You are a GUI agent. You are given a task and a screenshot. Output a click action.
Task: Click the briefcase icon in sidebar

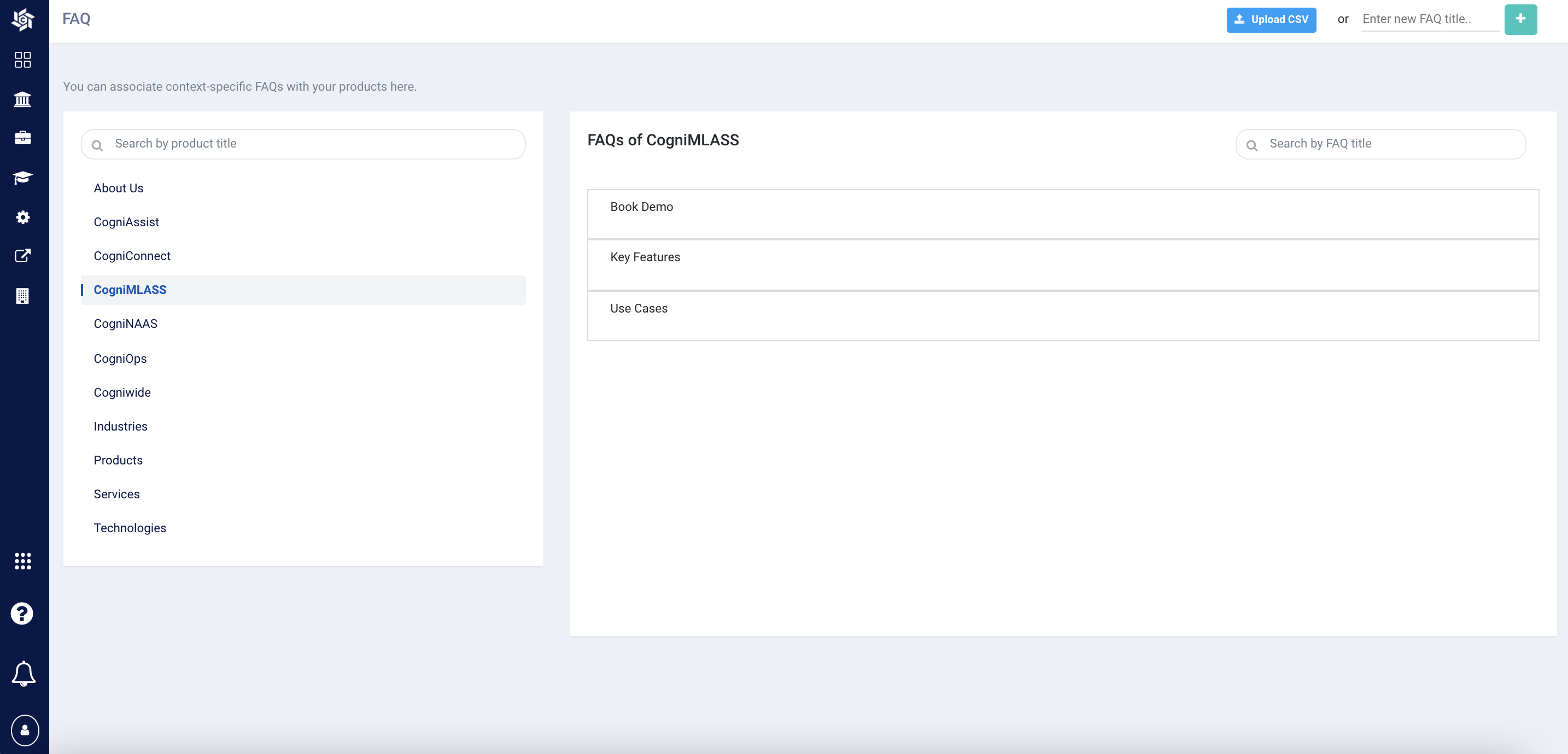pyautogui.click(x=22, y=138)
